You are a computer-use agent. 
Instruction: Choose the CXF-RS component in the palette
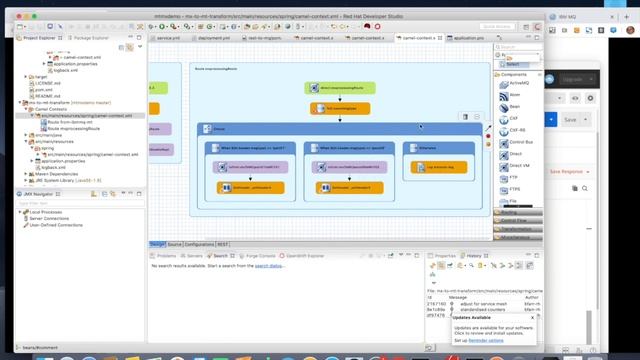(x=513, y=131)
